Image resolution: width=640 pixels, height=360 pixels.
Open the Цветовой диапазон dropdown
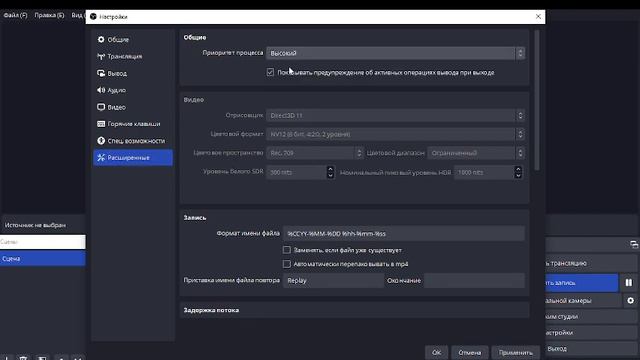[476, 153]
